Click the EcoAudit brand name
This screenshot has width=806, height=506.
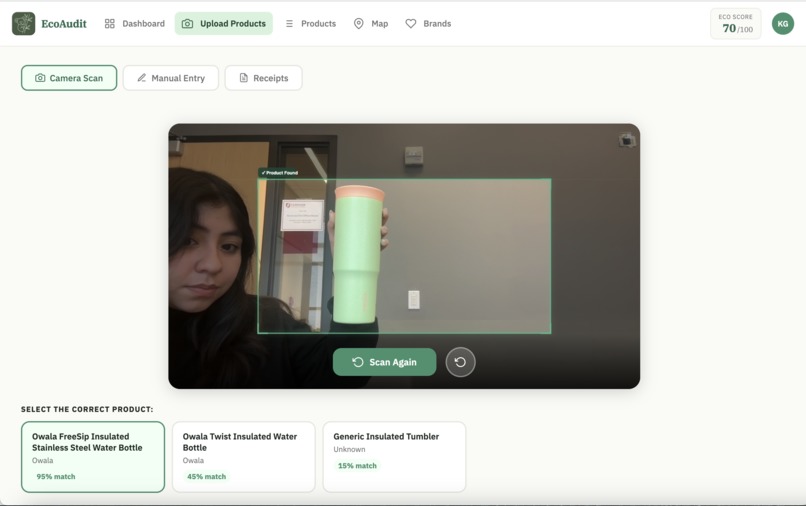pyautogui.click(x=64, y=24)
